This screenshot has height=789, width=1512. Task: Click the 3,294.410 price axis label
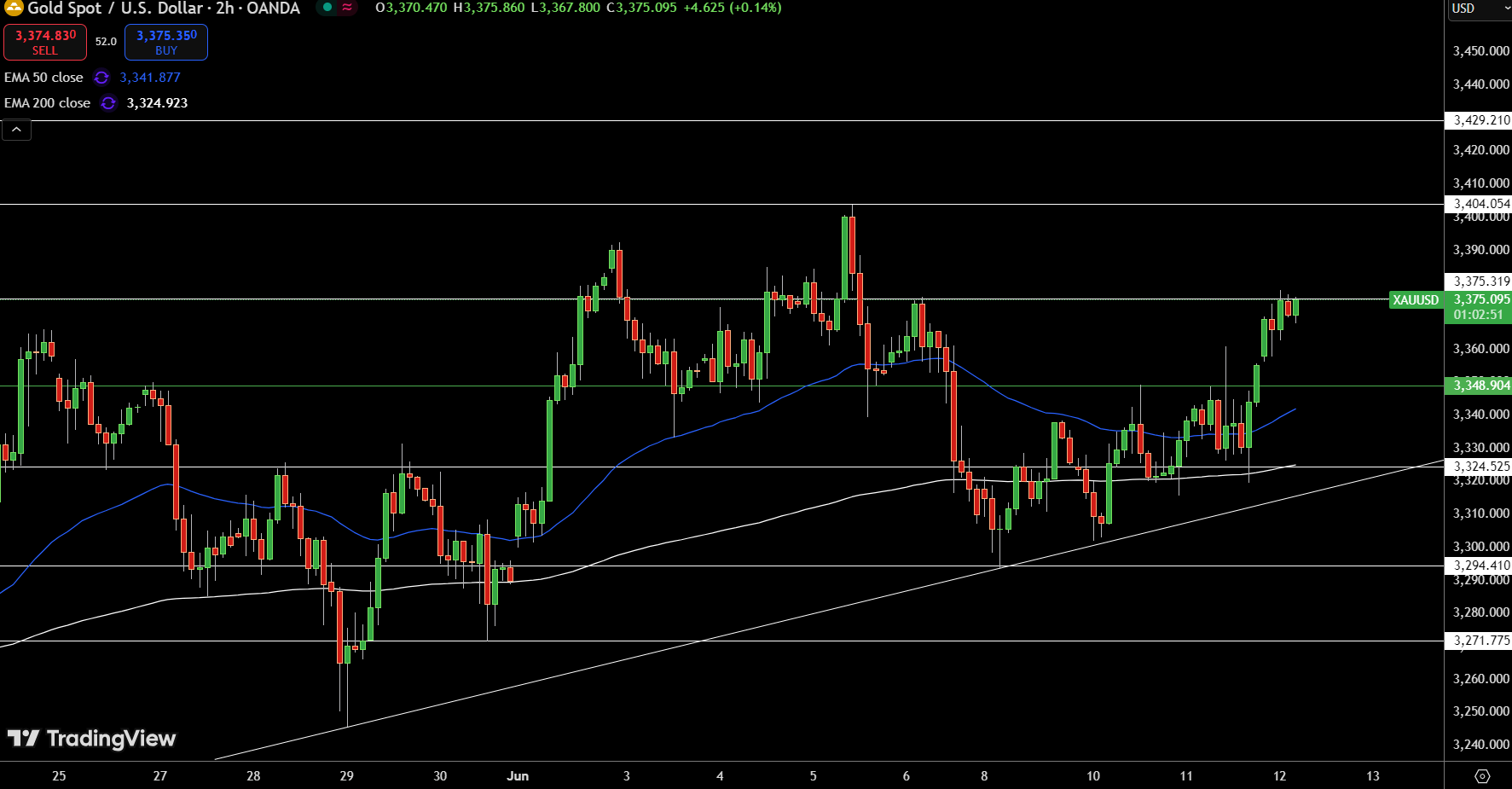tap(1479, 566)
